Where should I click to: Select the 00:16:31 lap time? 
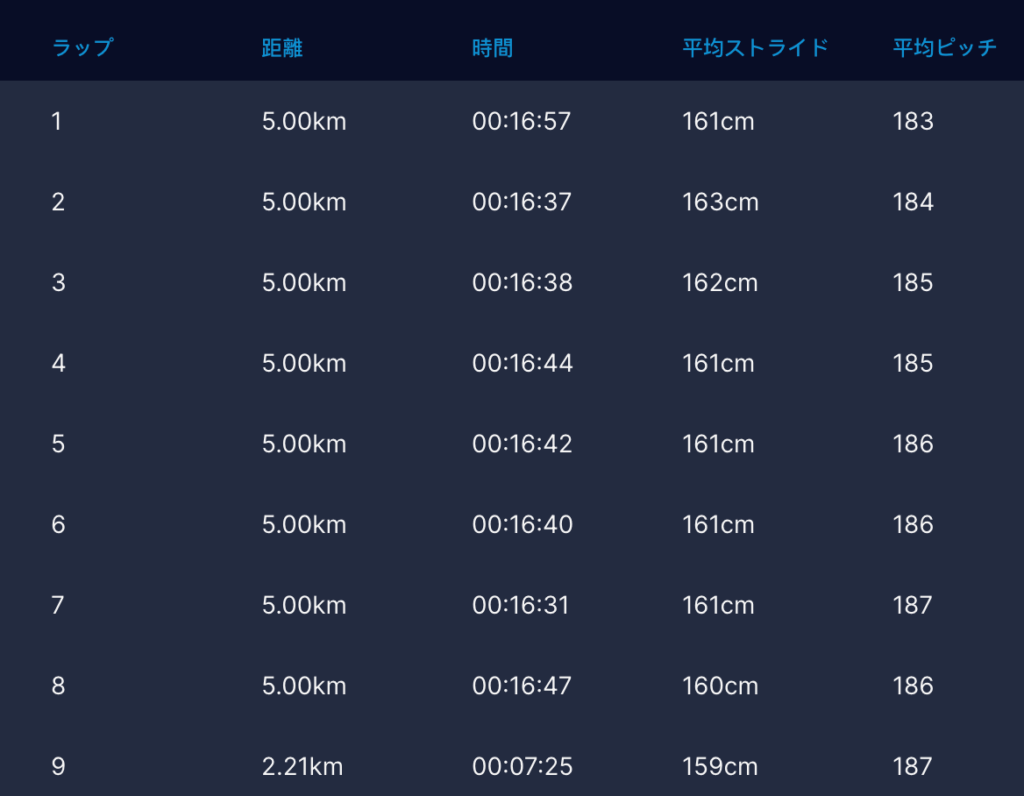tap(521, 606)
